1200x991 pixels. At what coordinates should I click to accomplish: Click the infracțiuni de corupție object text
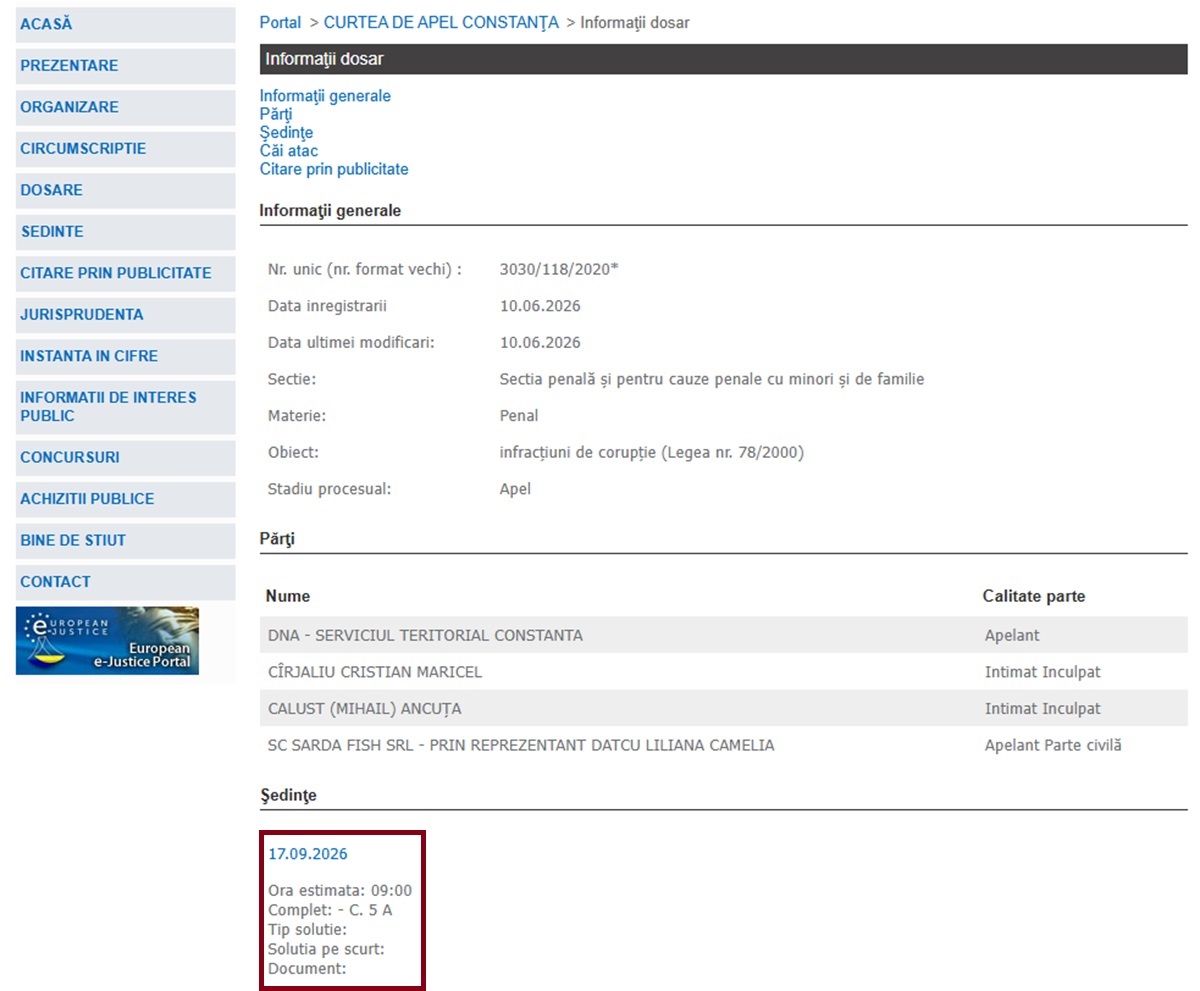[651, 453]
